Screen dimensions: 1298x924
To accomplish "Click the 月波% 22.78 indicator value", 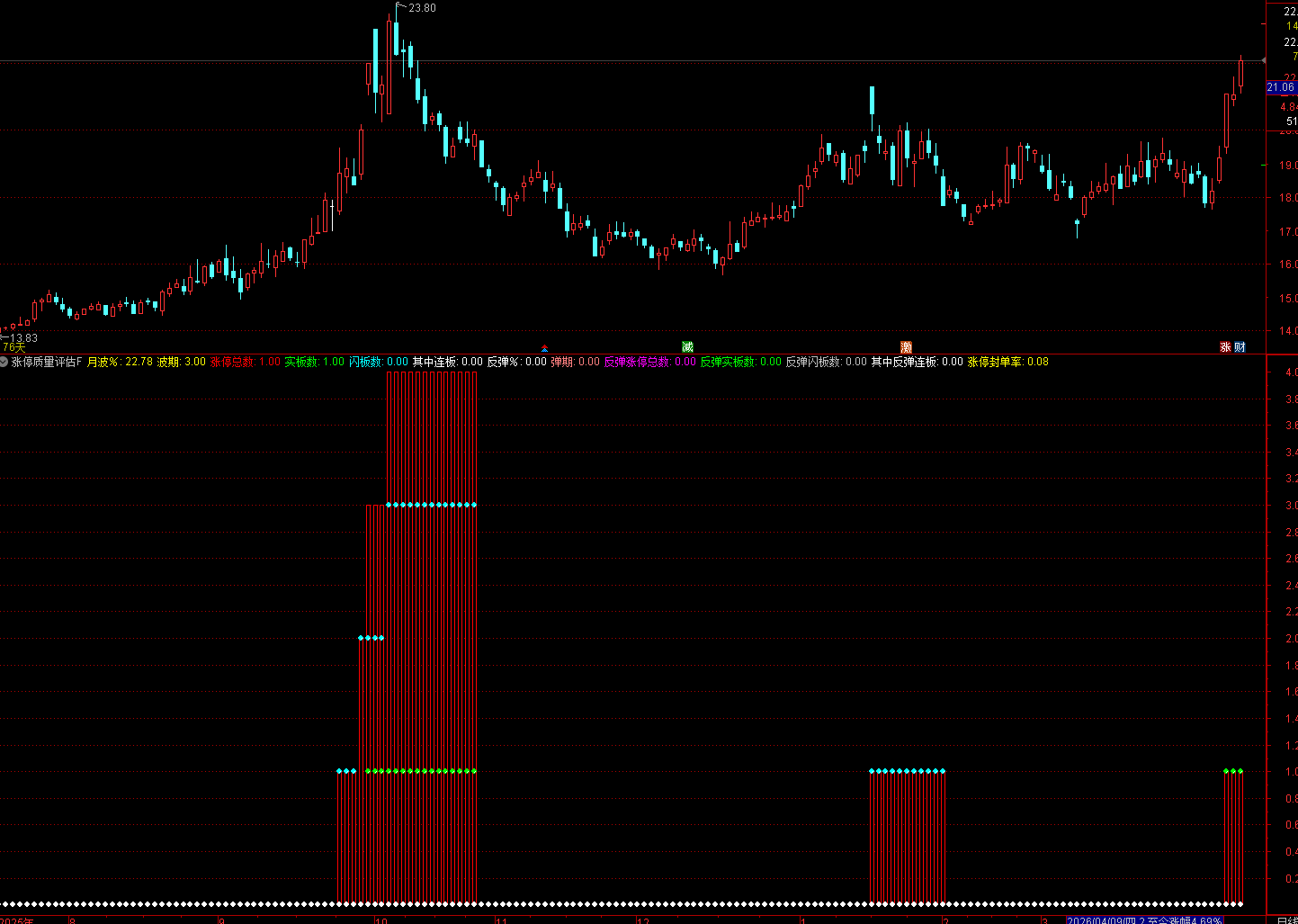I will click(120, 362).
